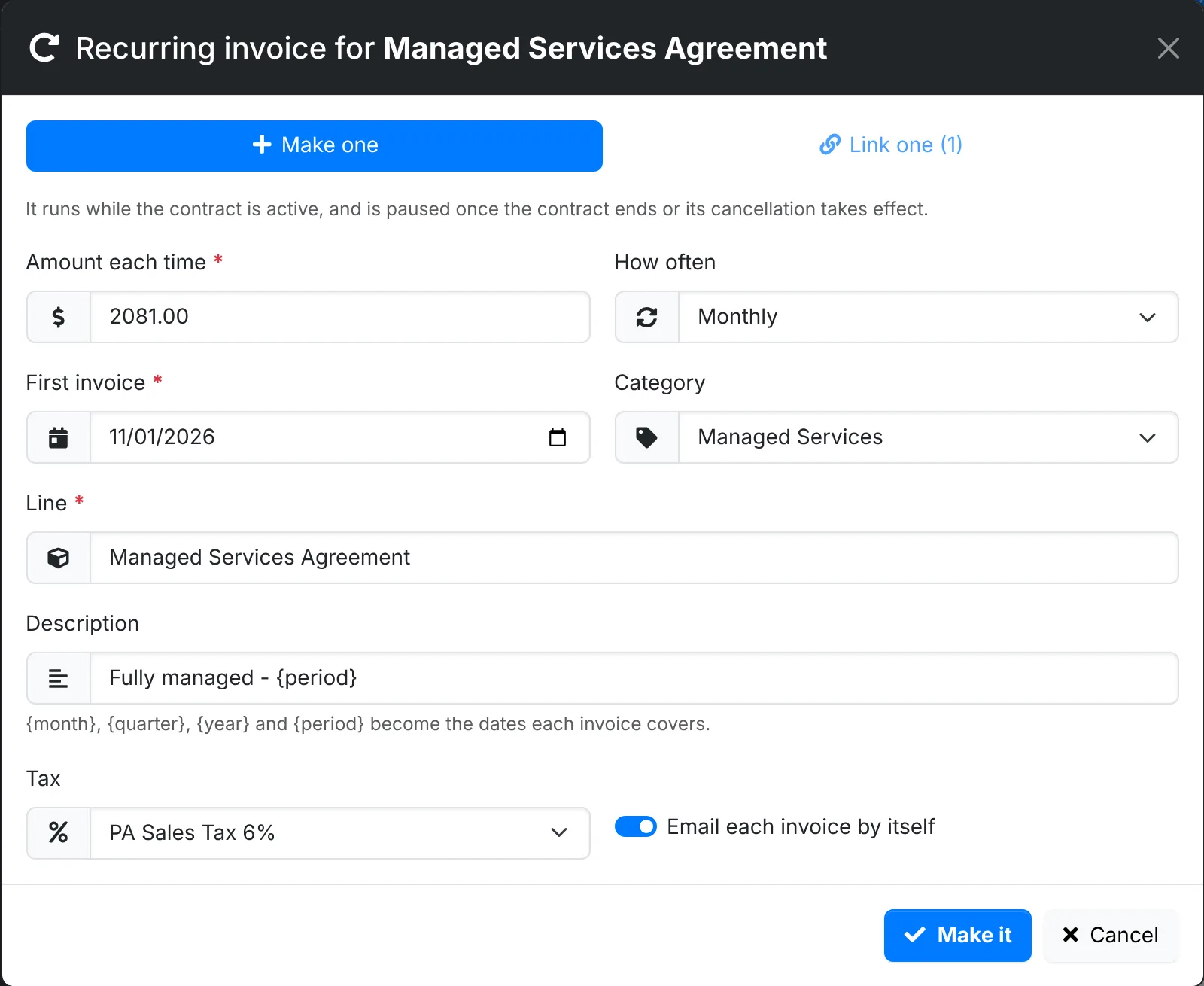Screen dimensions: 1204x986
Task: Click the Email each invoice by itself label
Action: coord(801,826)
